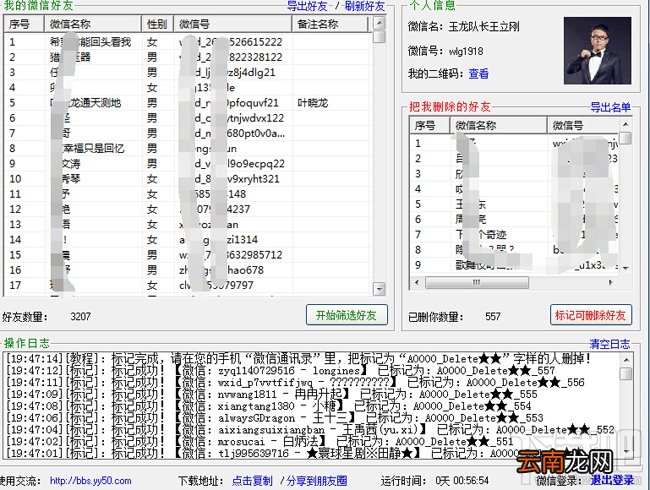Image resolution: width=650 pixels, height=490 pixels.
Task: Click deleted-friends horizontal scrollbar thumb
Action: pos(477,282)
